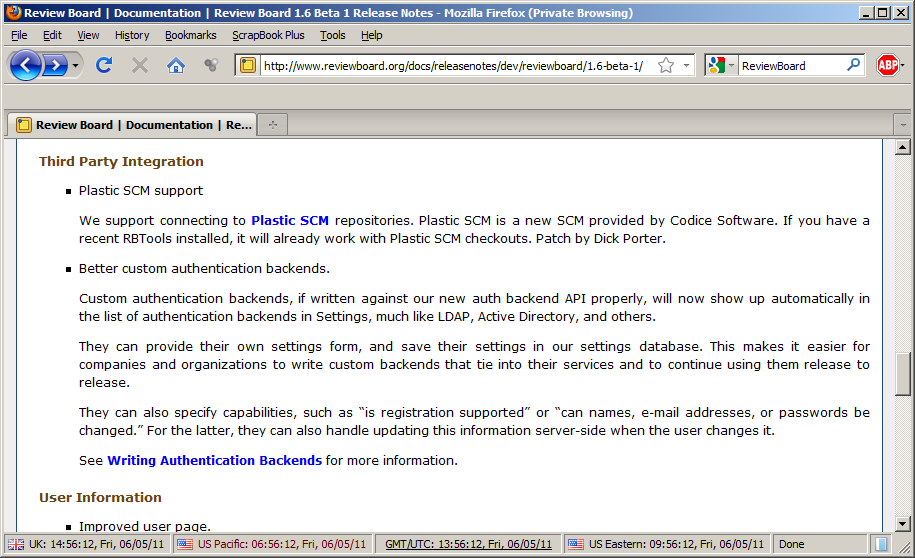The width and height of the screenshot is (915, 558).
Task: Focus the URL address field
Action: pos(455,66)
